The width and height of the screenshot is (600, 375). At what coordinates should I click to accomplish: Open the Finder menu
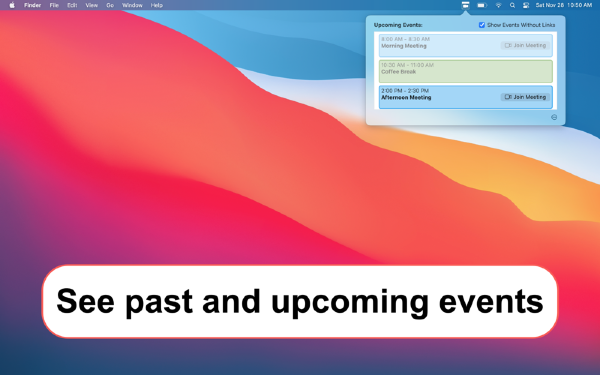pyautogui.click(x=33, y=5)
